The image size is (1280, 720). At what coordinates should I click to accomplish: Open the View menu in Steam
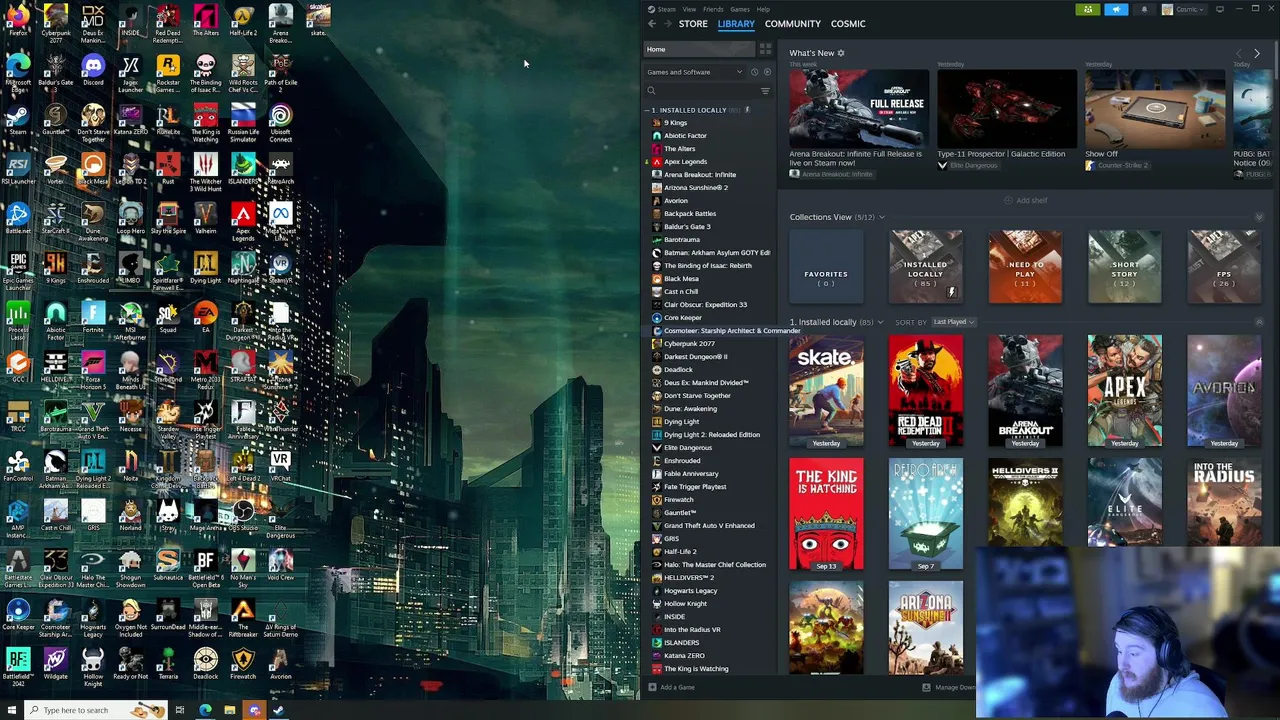tap(689, 9)
